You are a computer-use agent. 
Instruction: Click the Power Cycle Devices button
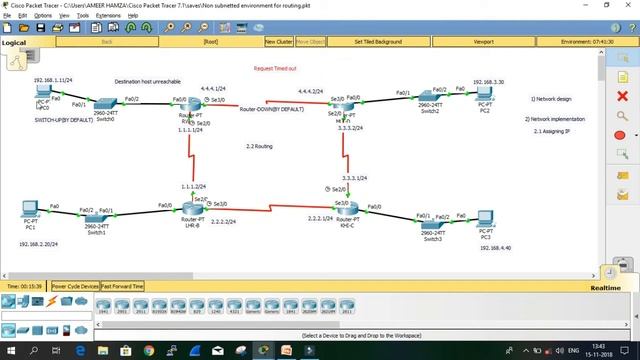click(x=75, y=286)
